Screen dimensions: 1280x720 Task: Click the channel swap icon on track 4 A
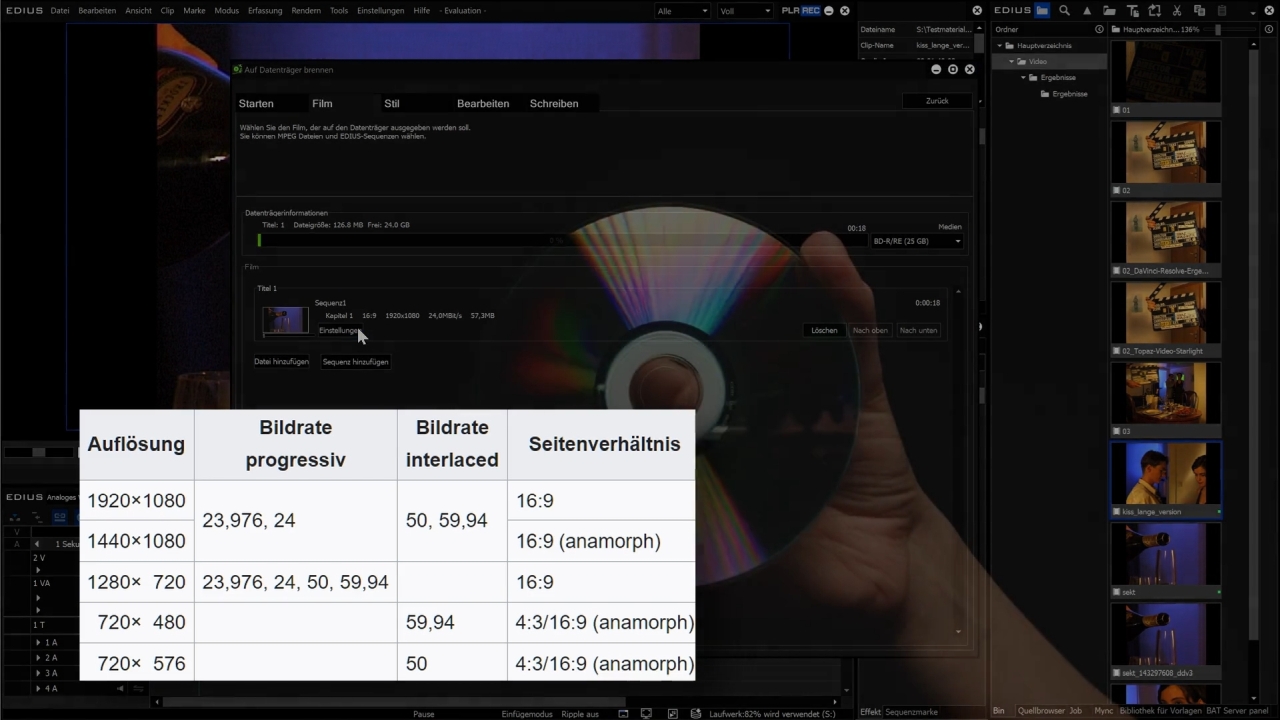137,688
